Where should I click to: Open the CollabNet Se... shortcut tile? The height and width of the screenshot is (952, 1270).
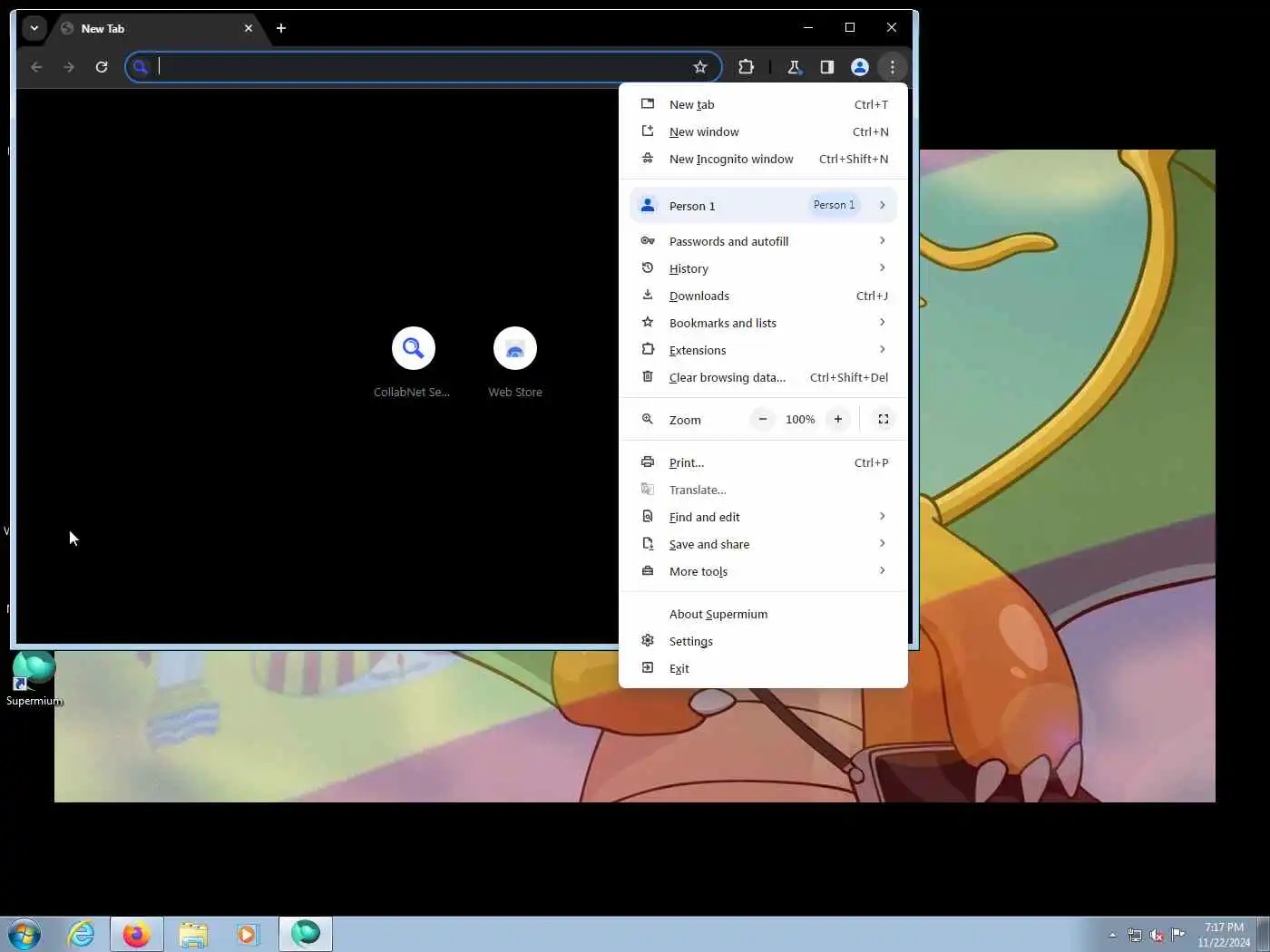click(x=413, y=363)
